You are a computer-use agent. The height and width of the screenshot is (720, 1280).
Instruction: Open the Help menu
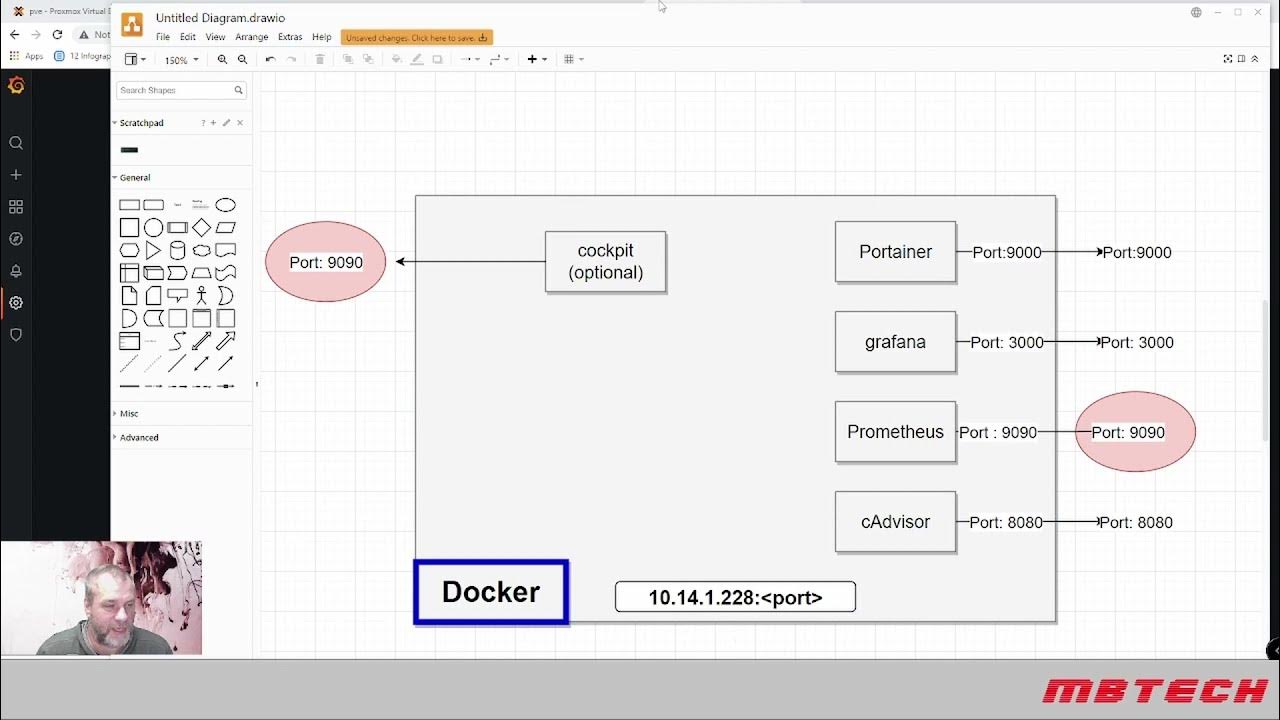pyautogui.click(x=321, y=37)
